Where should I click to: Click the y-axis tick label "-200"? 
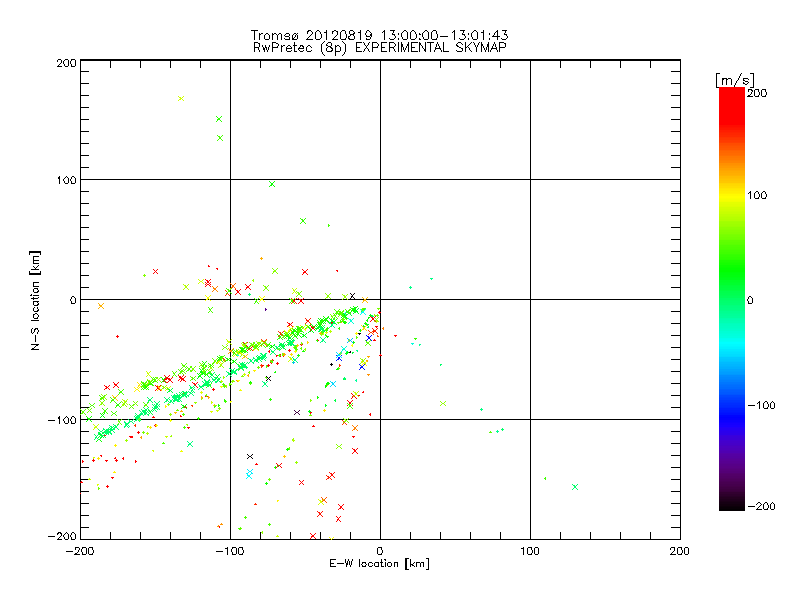pyautogui.click(x=62, y=536)
